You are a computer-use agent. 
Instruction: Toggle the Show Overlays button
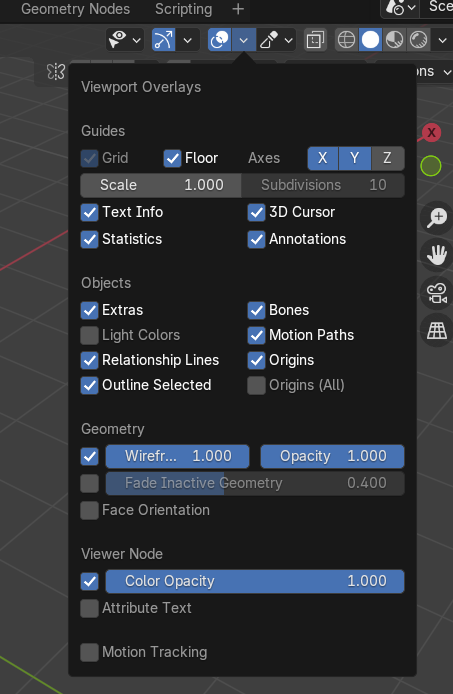(x=220, y=40)
